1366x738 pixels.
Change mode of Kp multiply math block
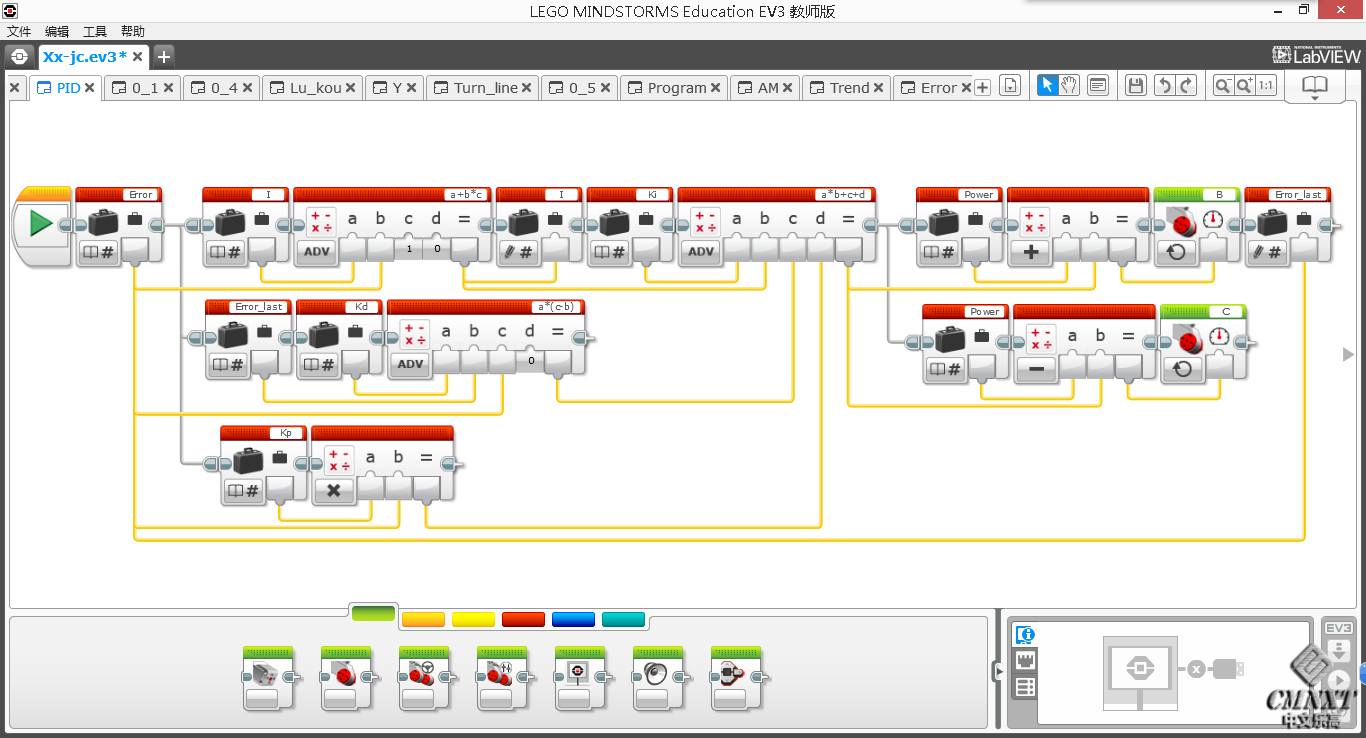coord(335,491)
